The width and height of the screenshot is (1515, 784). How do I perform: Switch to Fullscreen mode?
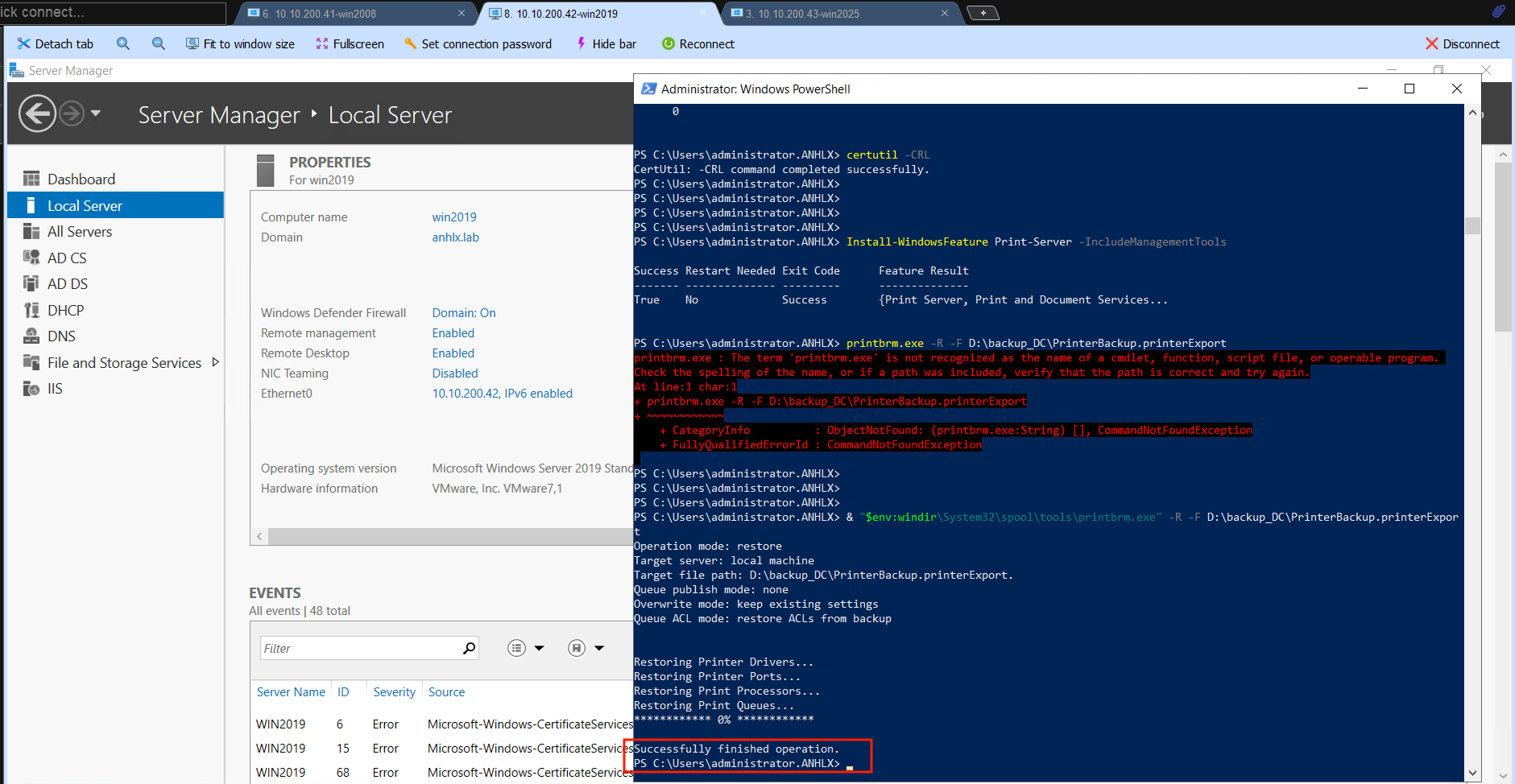(x=350, y=43)
